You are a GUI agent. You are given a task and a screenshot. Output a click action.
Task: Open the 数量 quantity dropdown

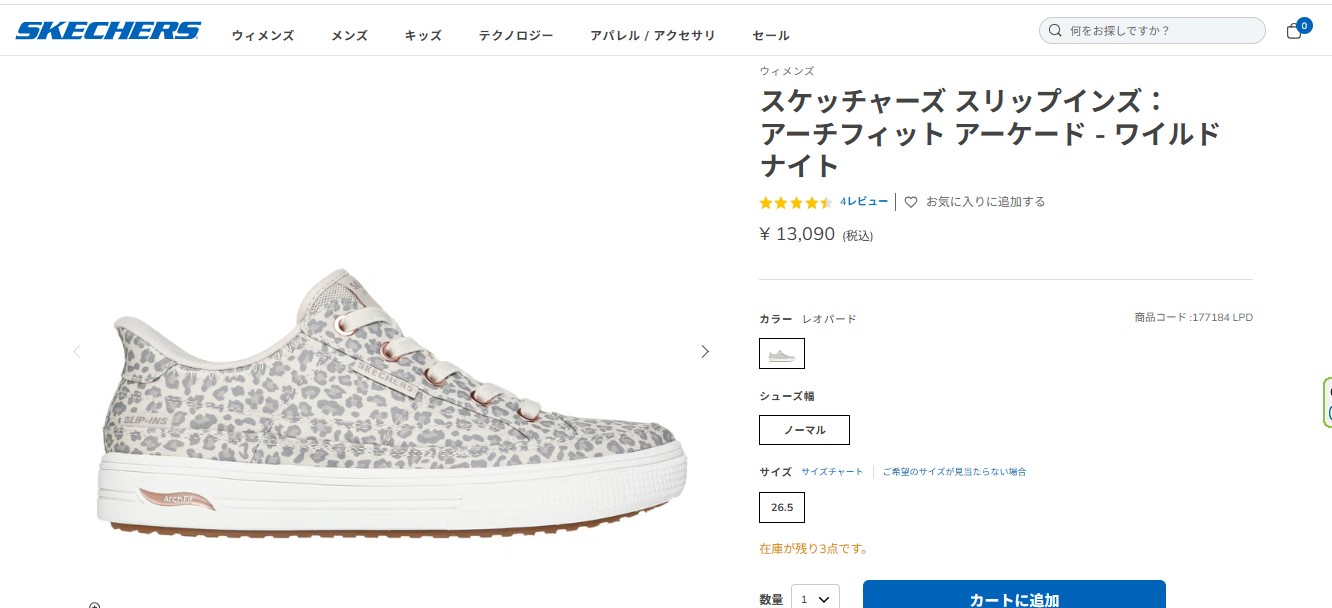(x=814, y=598)
